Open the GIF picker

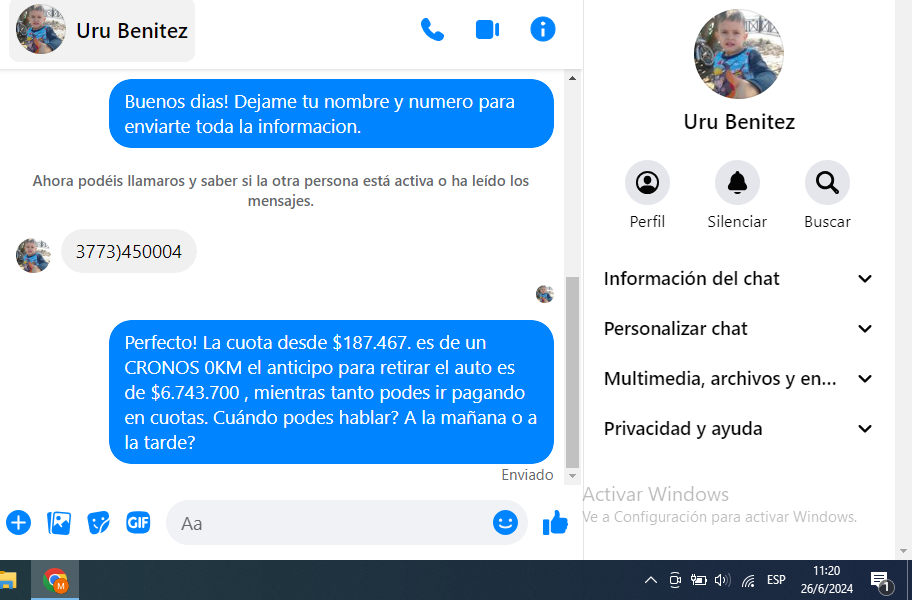point(138,522)
